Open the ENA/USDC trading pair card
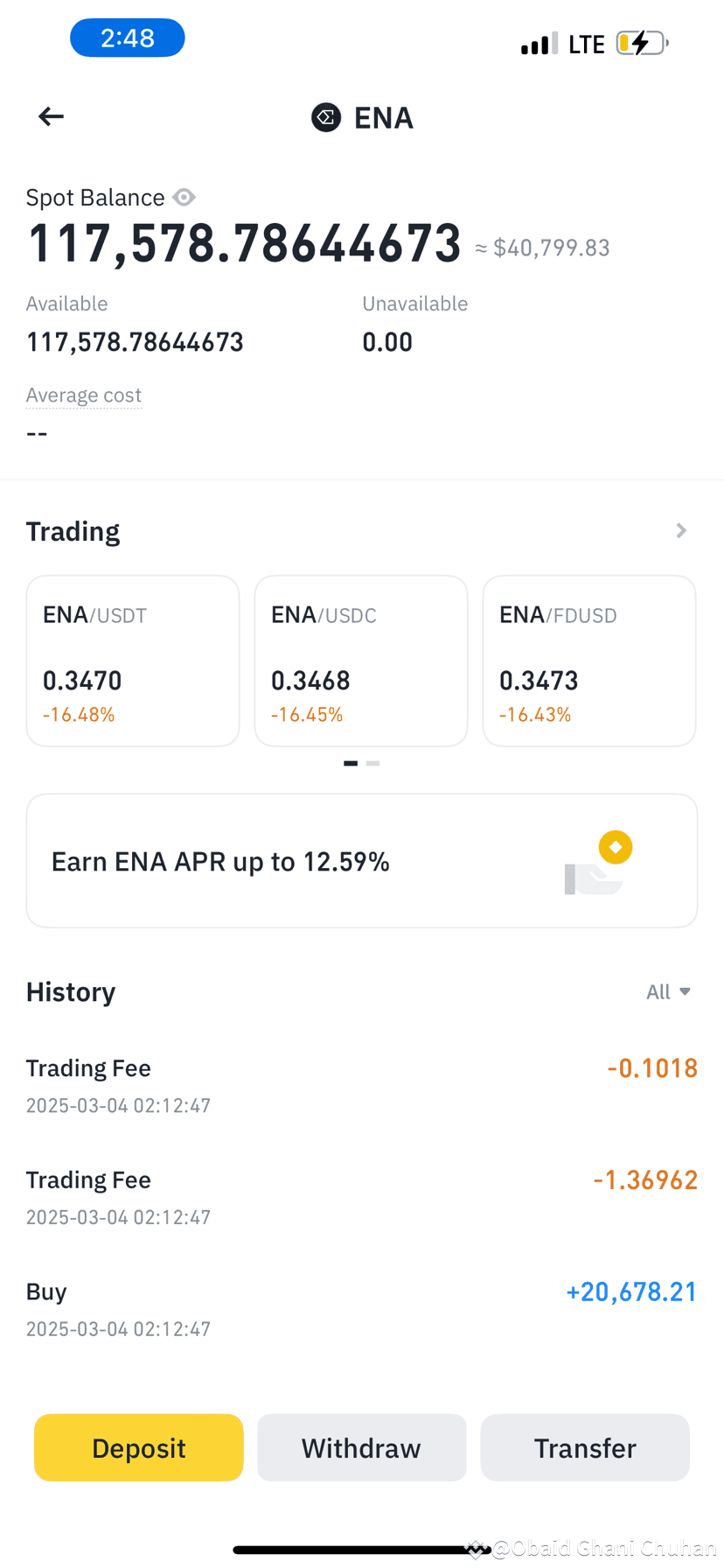The height and width of the screenshot is (1568, 724). click(x=361, y=661)
